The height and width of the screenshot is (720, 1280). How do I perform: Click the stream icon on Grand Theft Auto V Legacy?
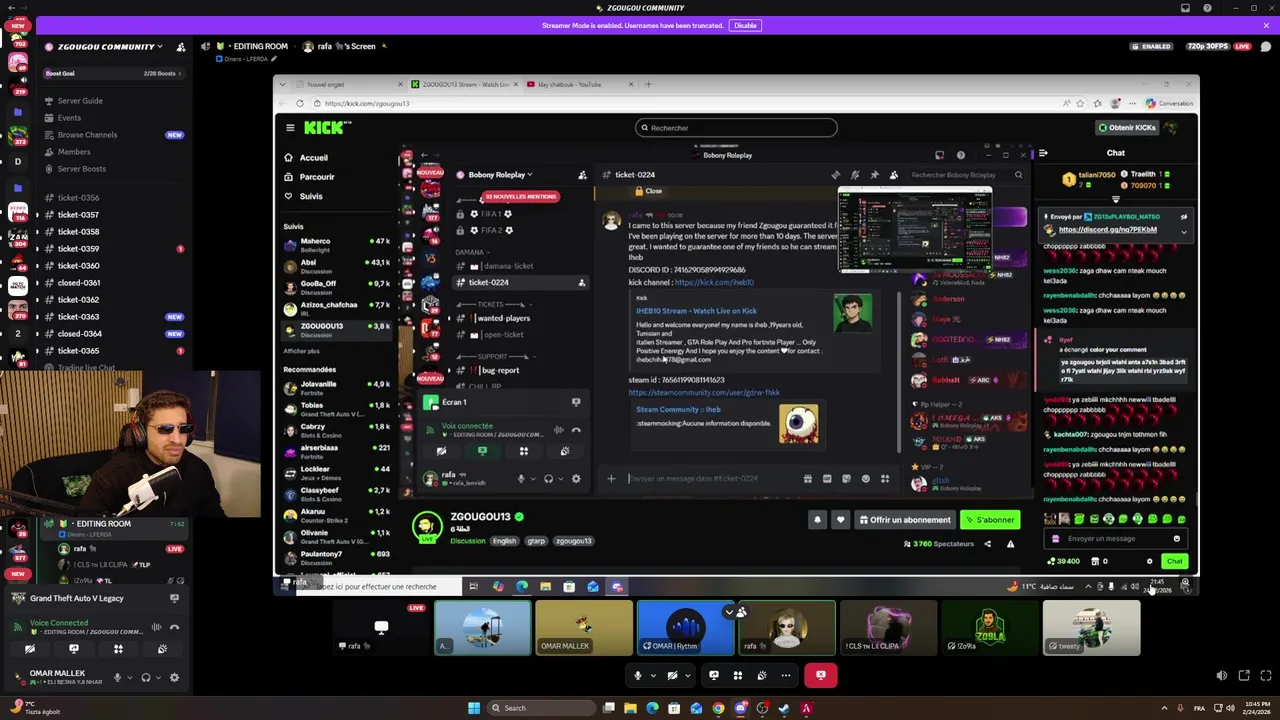click(x=174, y=598)
